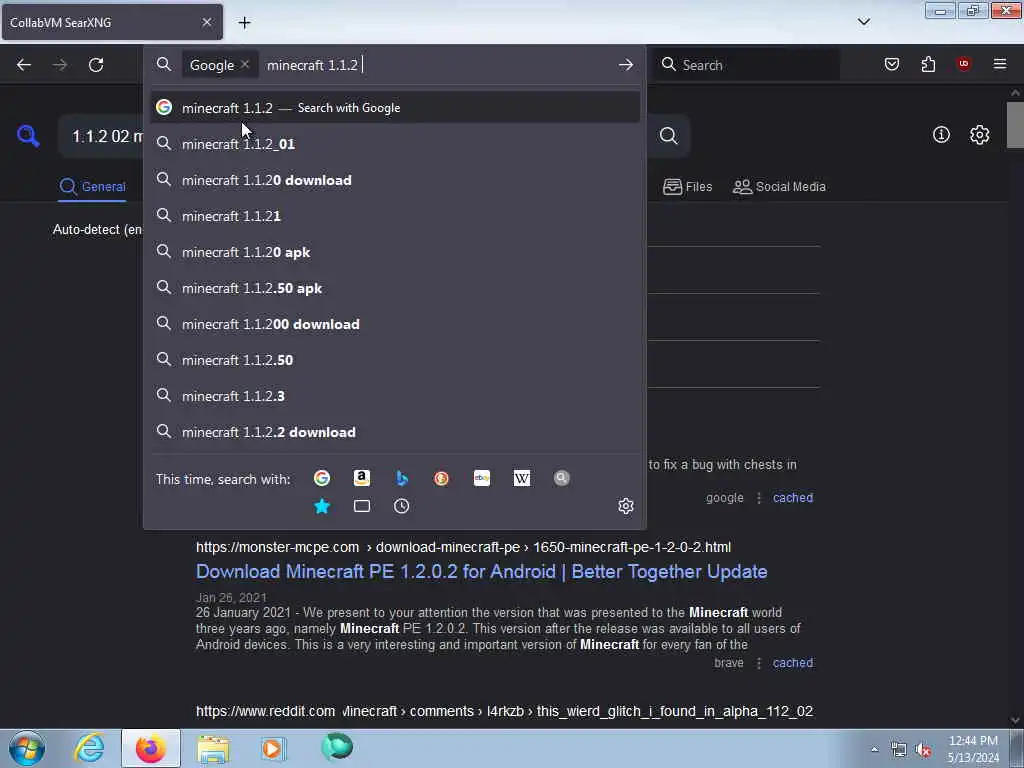Open new tab with plus button

(x=244, y=22)
